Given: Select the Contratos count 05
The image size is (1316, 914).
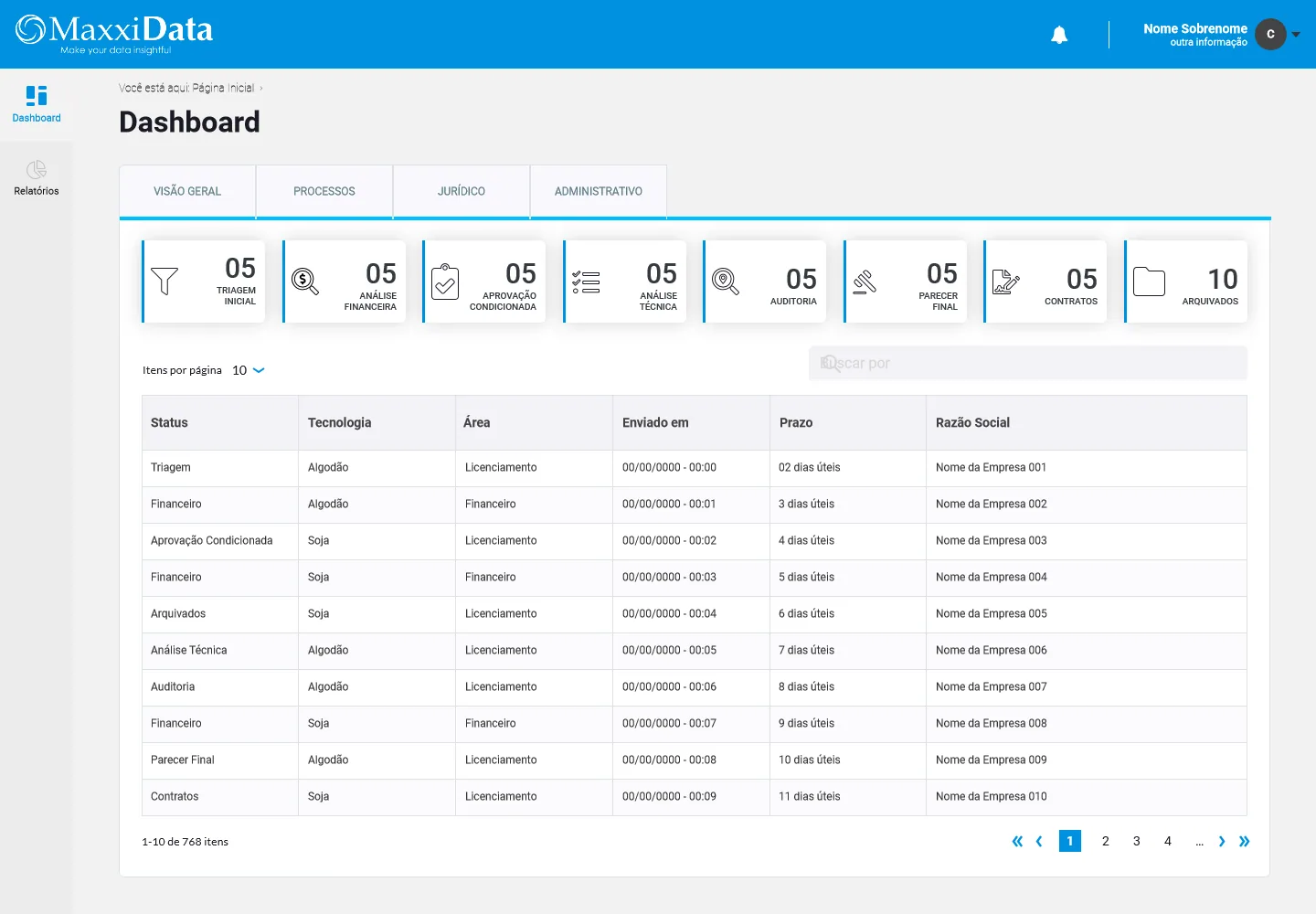Looking at the screenshot, I should point(1082,279).
